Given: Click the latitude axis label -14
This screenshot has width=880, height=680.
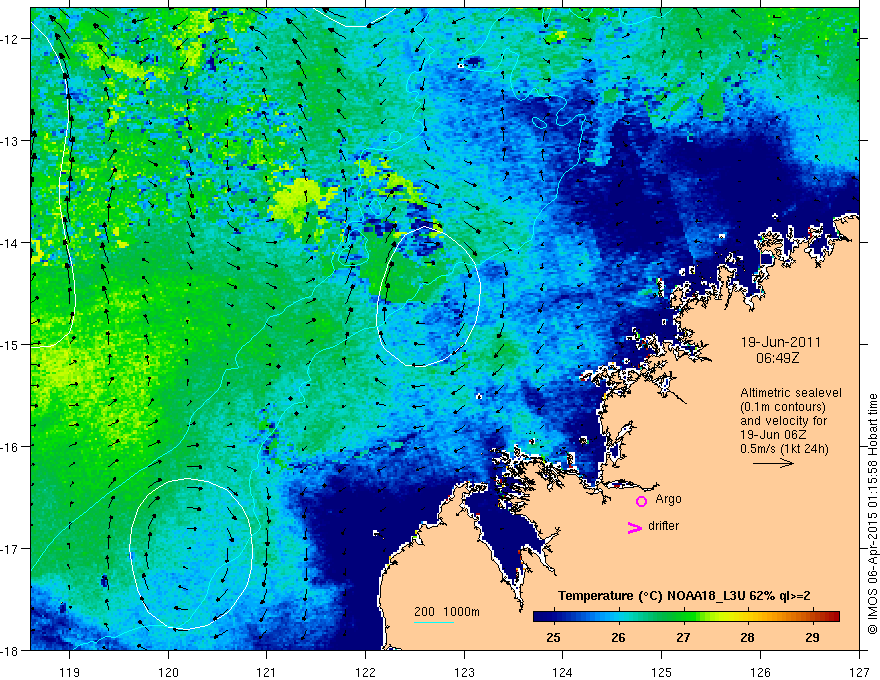Looking at the screenshot, I should click(10, 243).
